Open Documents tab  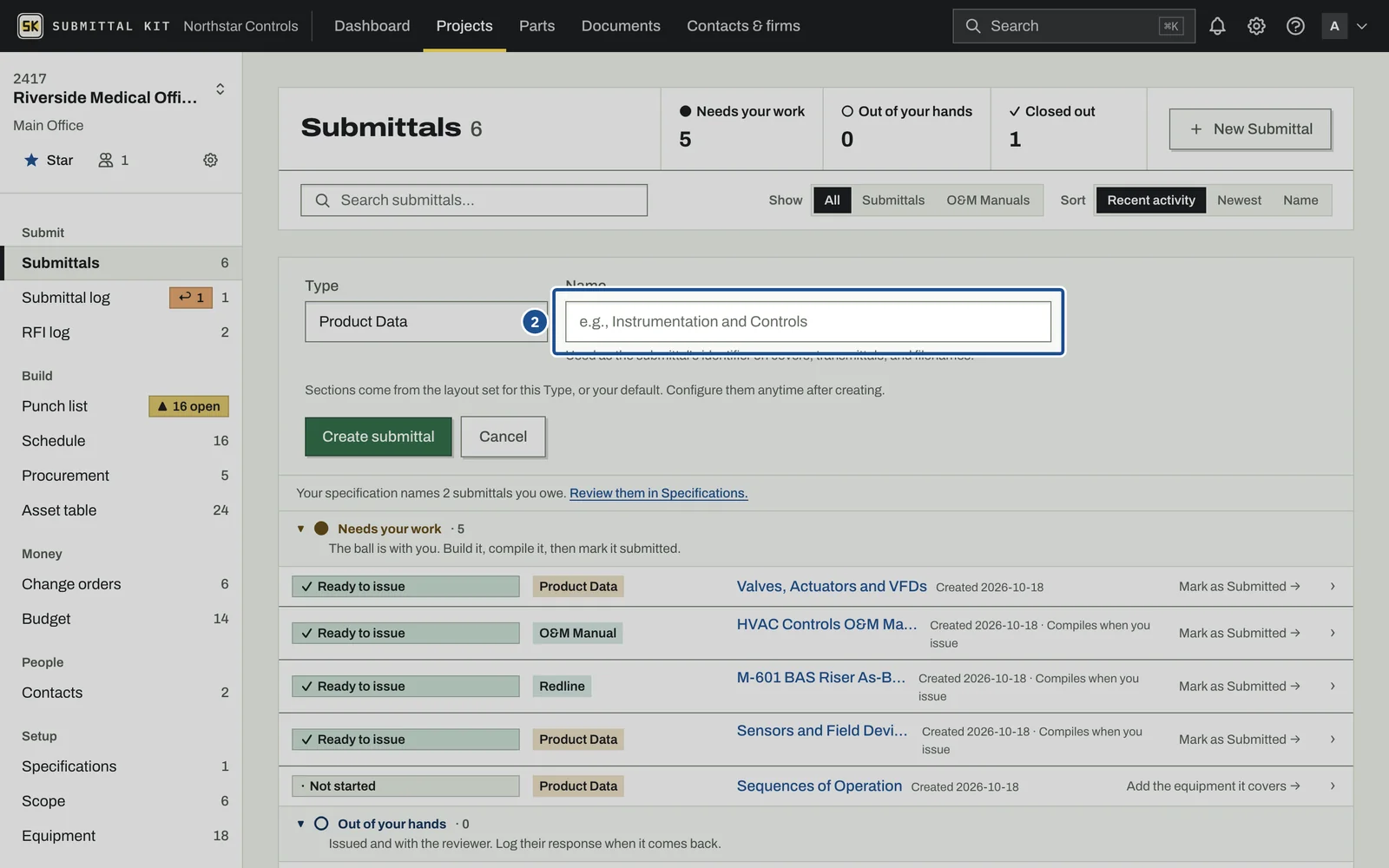[x=621, y=26]
